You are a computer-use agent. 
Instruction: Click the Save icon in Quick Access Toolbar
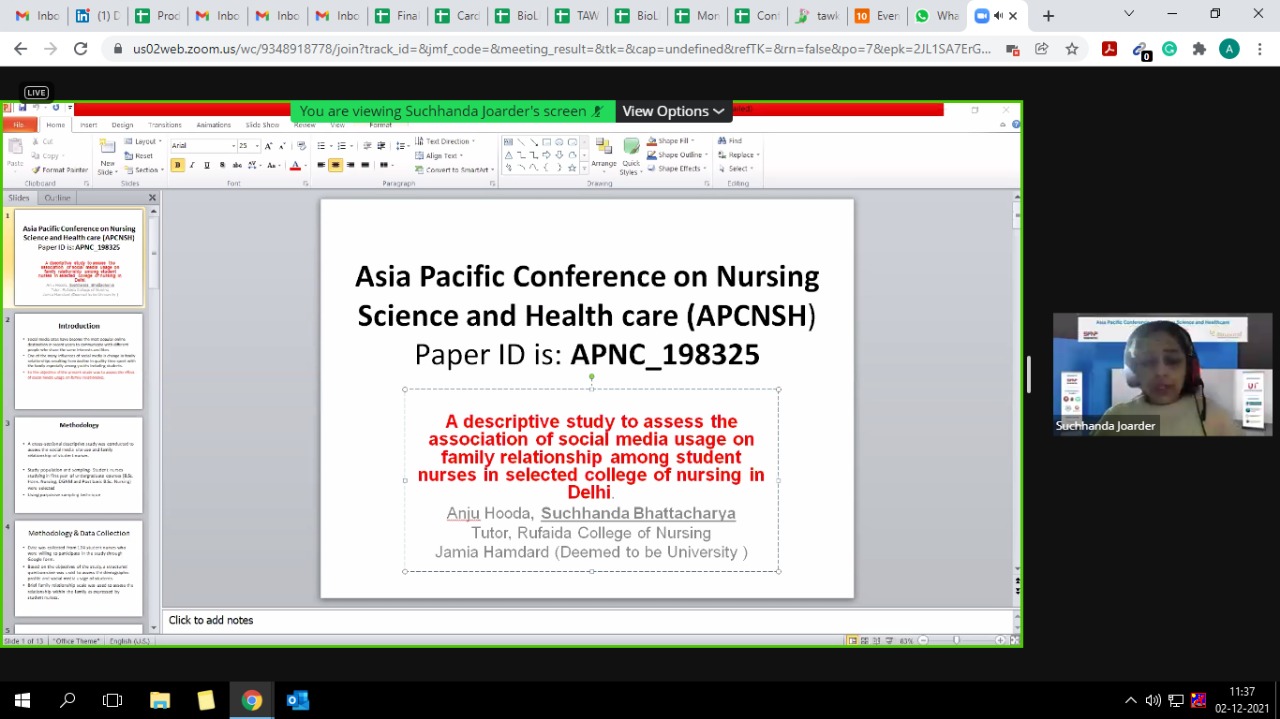point(22,107)
